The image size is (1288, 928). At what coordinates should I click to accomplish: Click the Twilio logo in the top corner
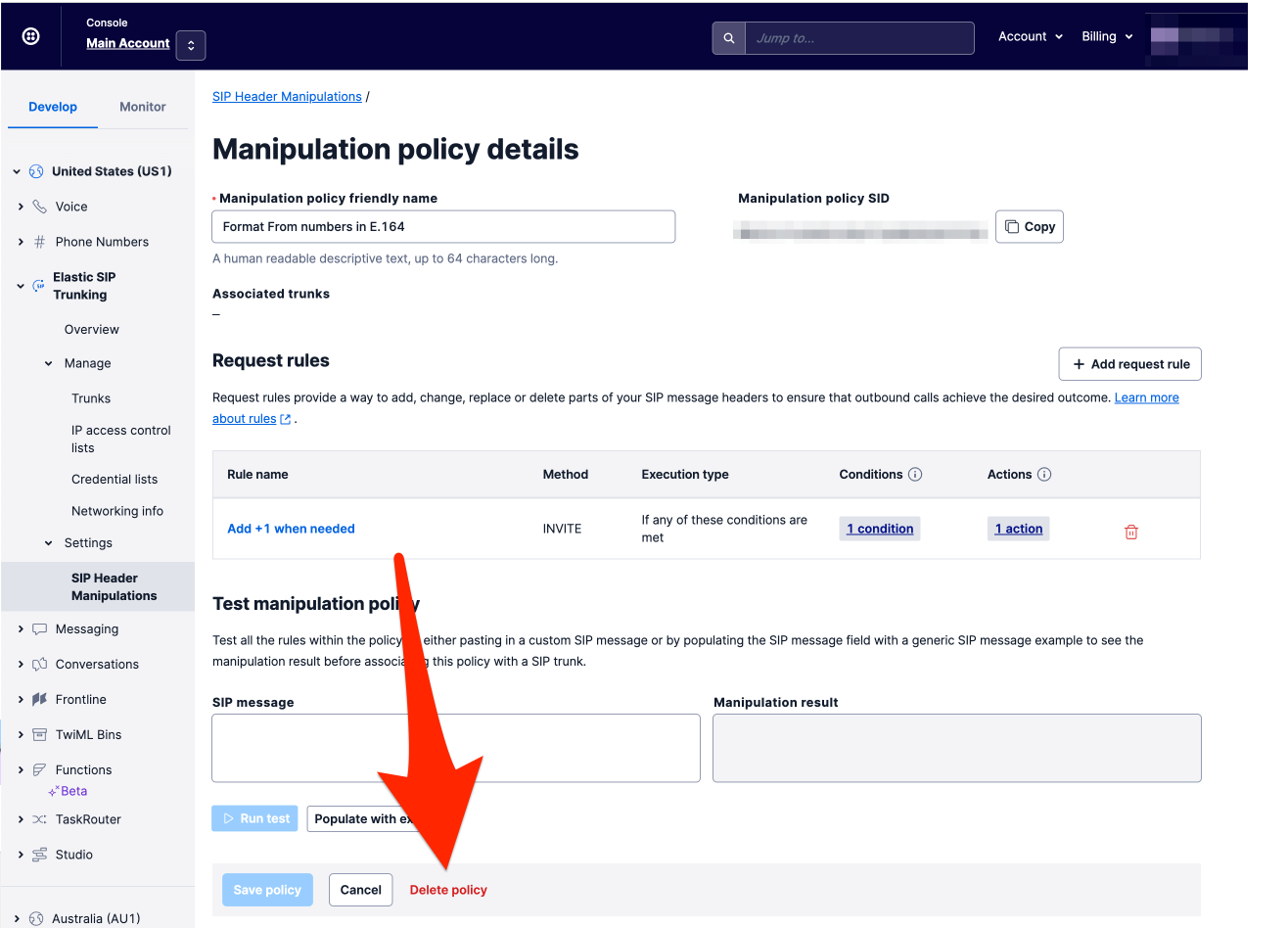click(29, 35)
